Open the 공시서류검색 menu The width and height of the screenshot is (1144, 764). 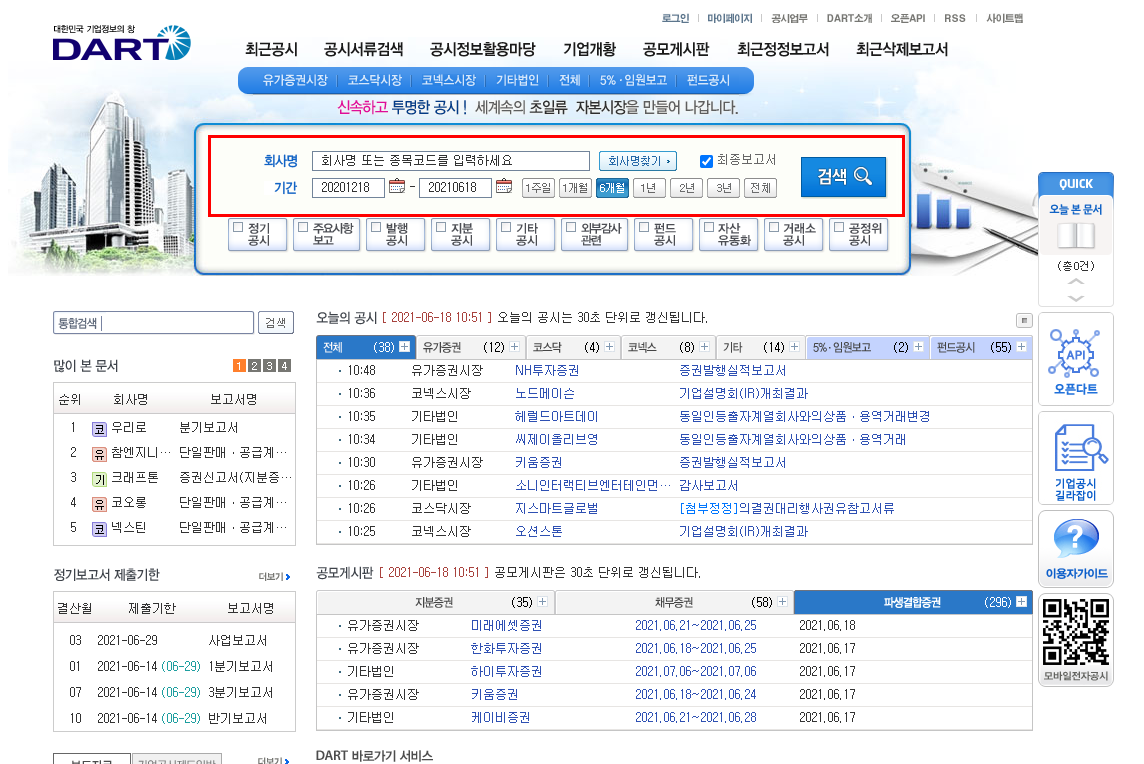tap(363, 50)
